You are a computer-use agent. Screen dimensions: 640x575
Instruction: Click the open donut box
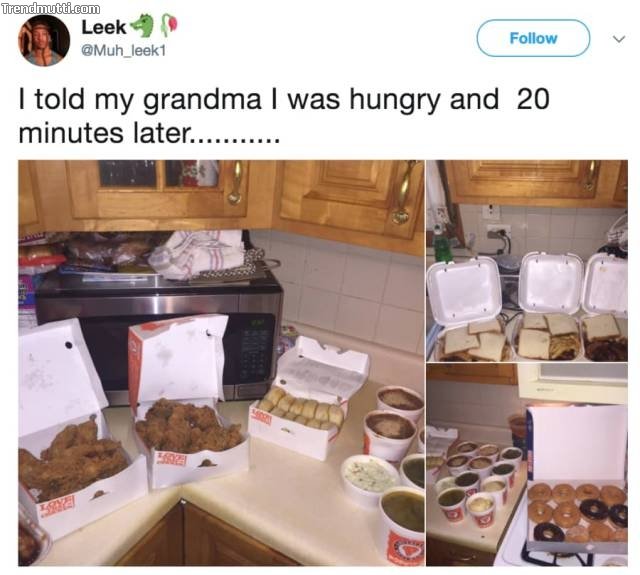577,480
